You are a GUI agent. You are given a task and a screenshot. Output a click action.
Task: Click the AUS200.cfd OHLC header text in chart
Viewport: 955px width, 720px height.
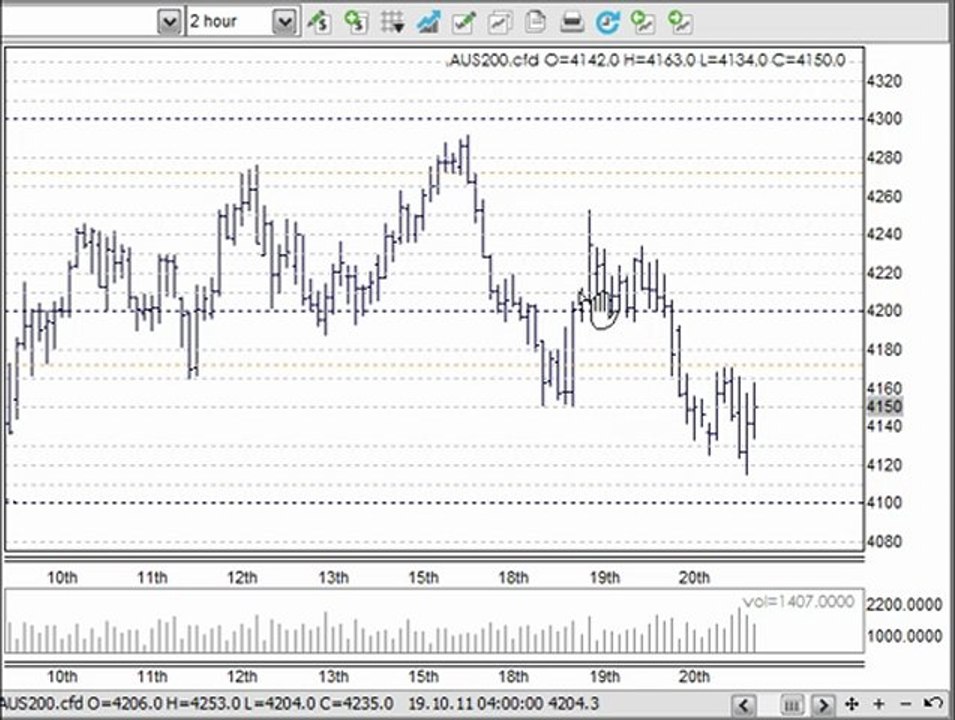click(647, 60)
